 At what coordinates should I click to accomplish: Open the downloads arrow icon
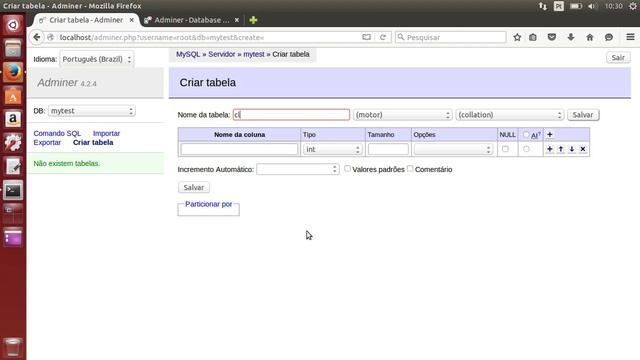[x=571, y=37]
